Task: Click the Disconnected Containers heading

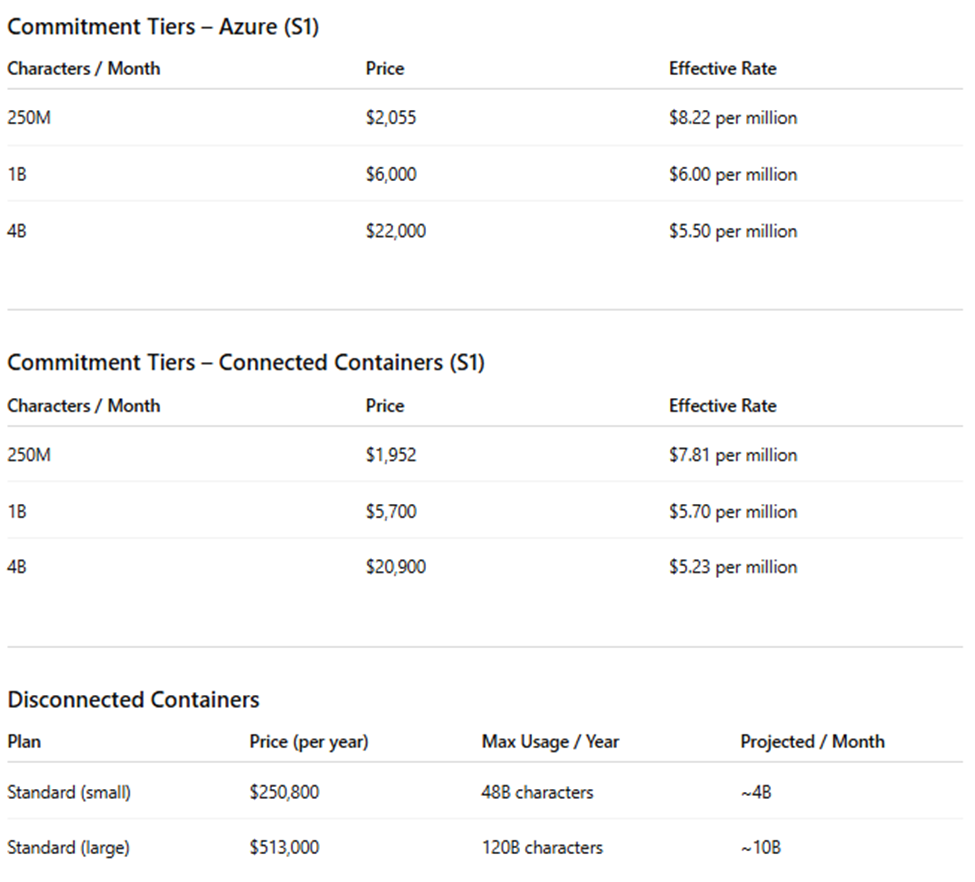Action: pos(133,700)
